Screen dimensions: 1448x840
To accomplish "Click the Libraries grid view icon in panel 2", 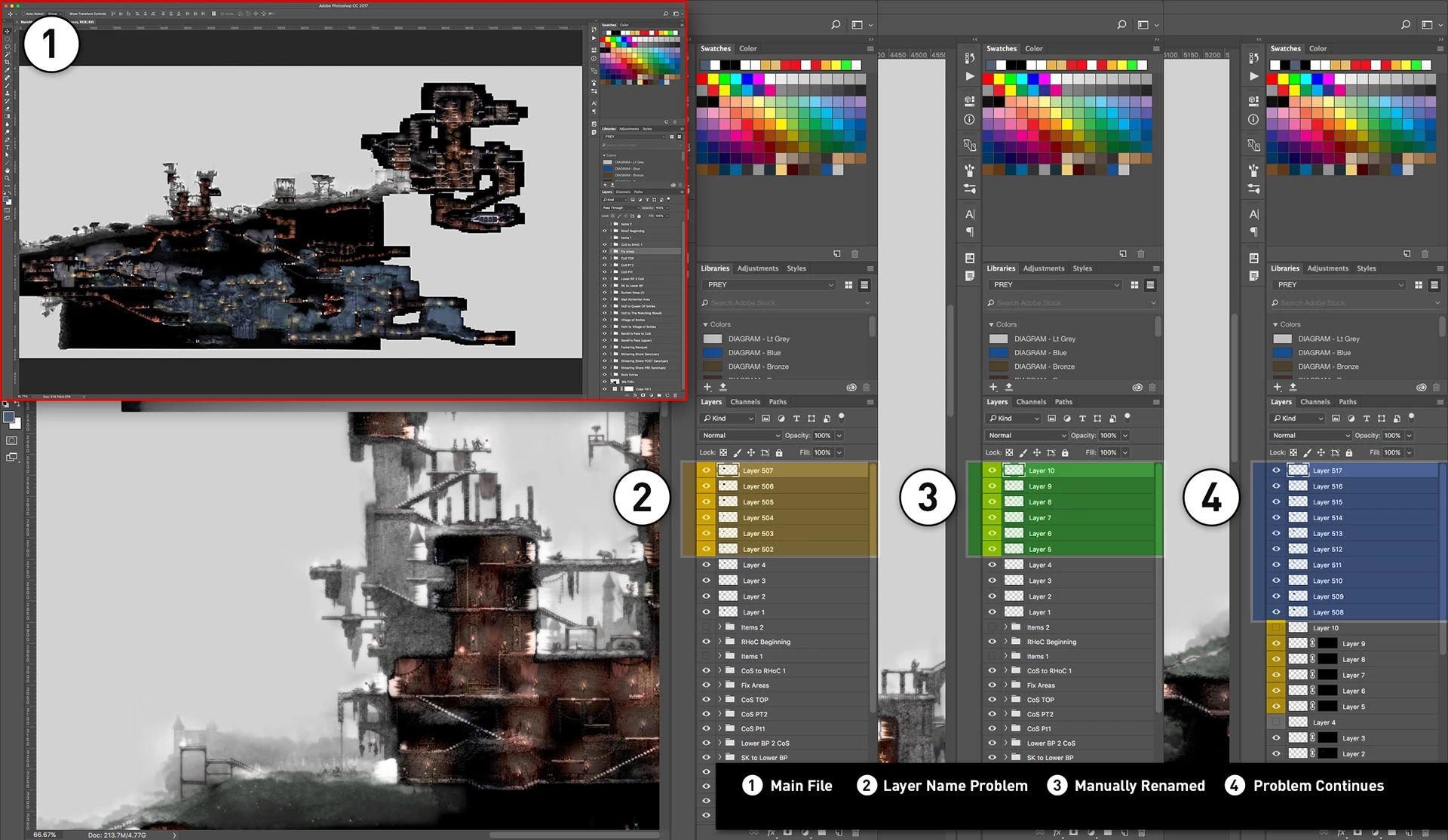I will click(848, 285).
